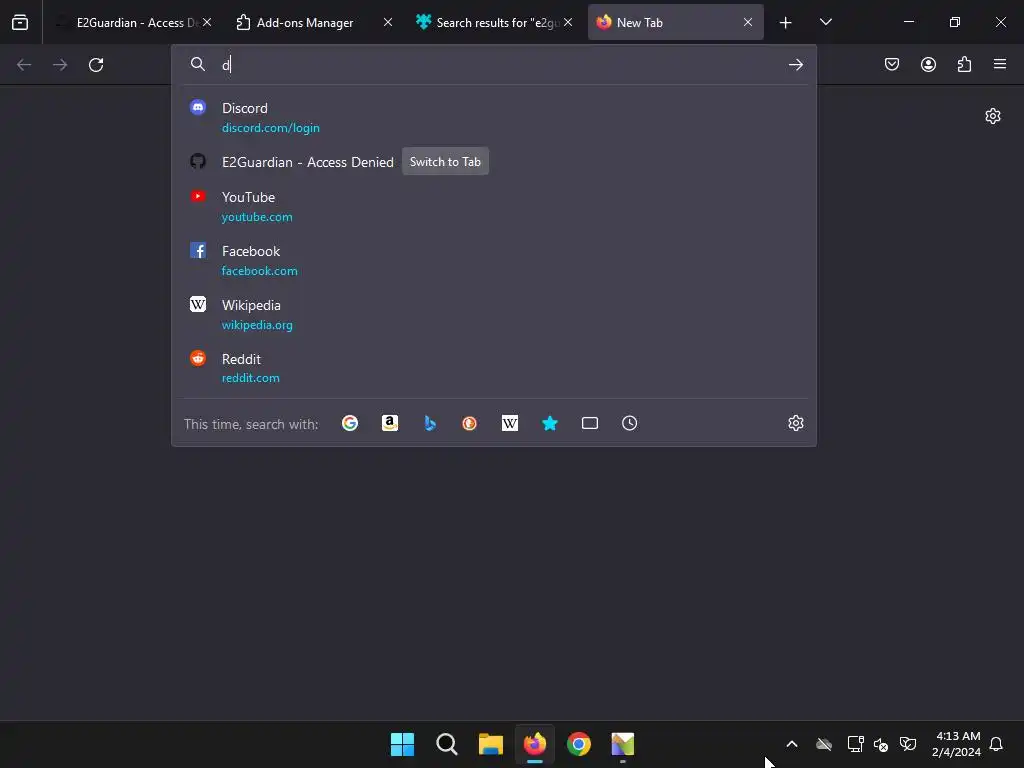This screenshot has width=1024, height=768.
Task: Search this time with Wikipedia
Action: 510,423
